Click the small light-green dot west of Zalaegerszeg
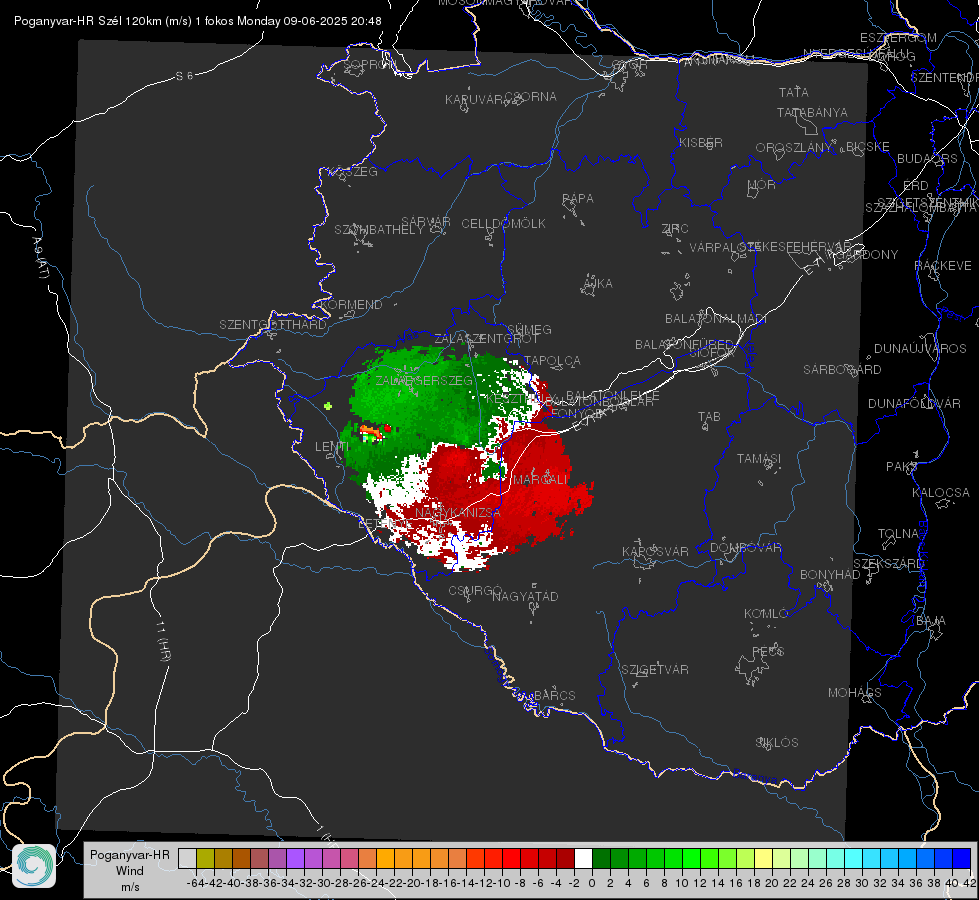This screenshot has width=979, height=900. pos(328,406)
